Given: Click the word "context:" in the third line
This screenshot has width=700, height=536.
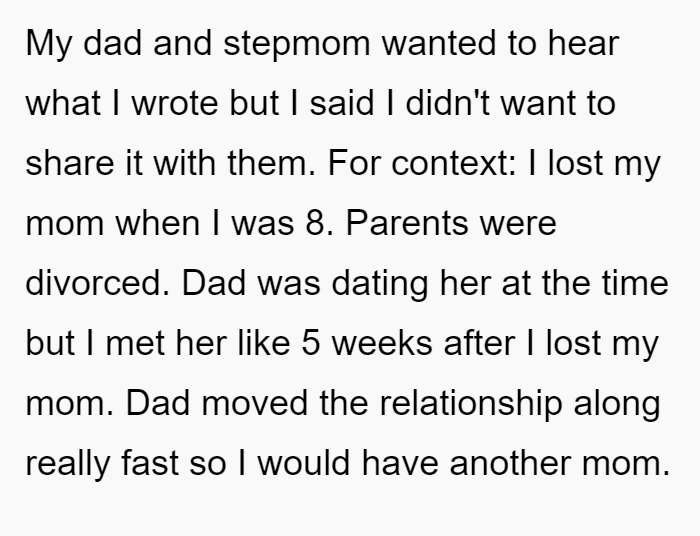Looking at the screenshot, I should click(454, 163).
